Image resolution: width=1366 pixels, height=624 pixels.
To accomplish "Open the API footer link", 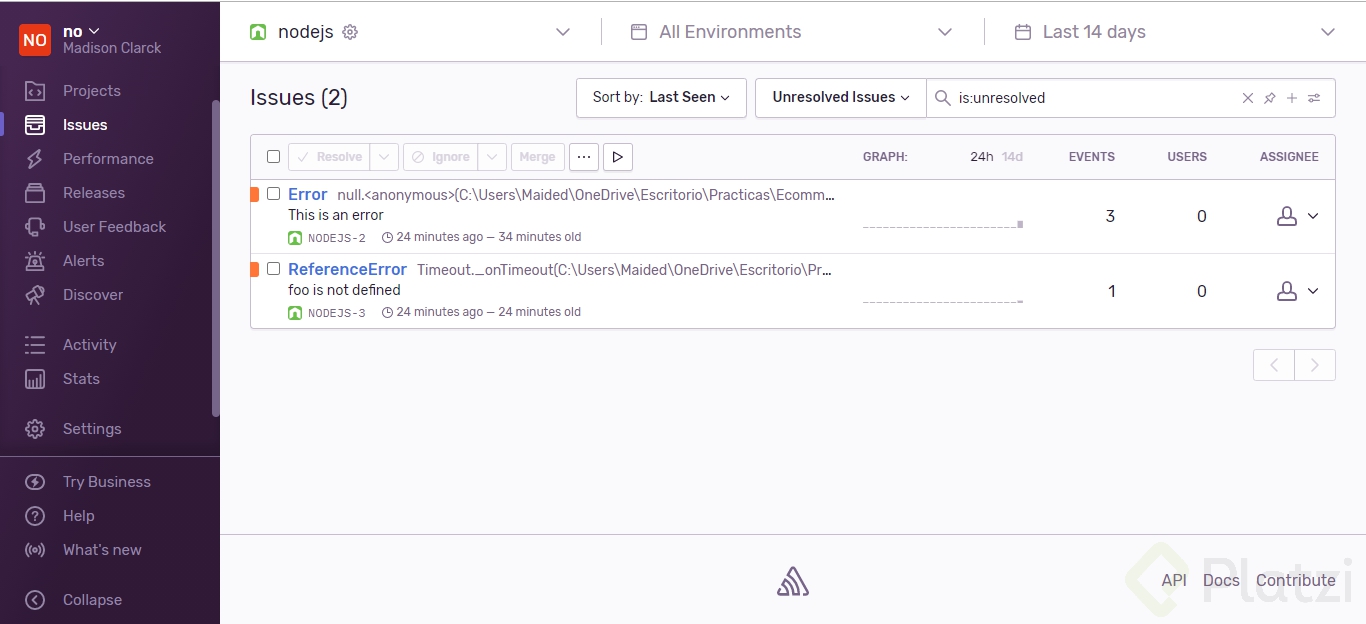I will click(x=1174, y=581).
